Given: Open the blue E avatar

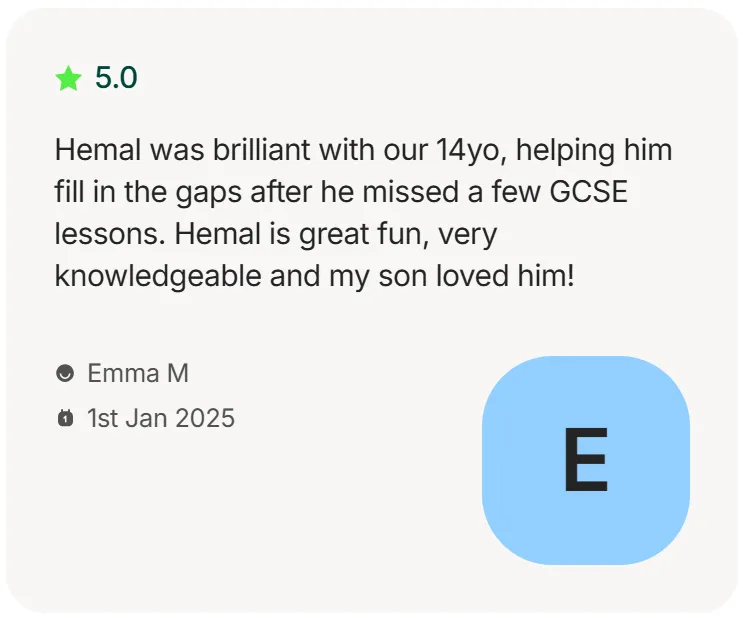Looking at the screenshot, I should click(586, 460).
